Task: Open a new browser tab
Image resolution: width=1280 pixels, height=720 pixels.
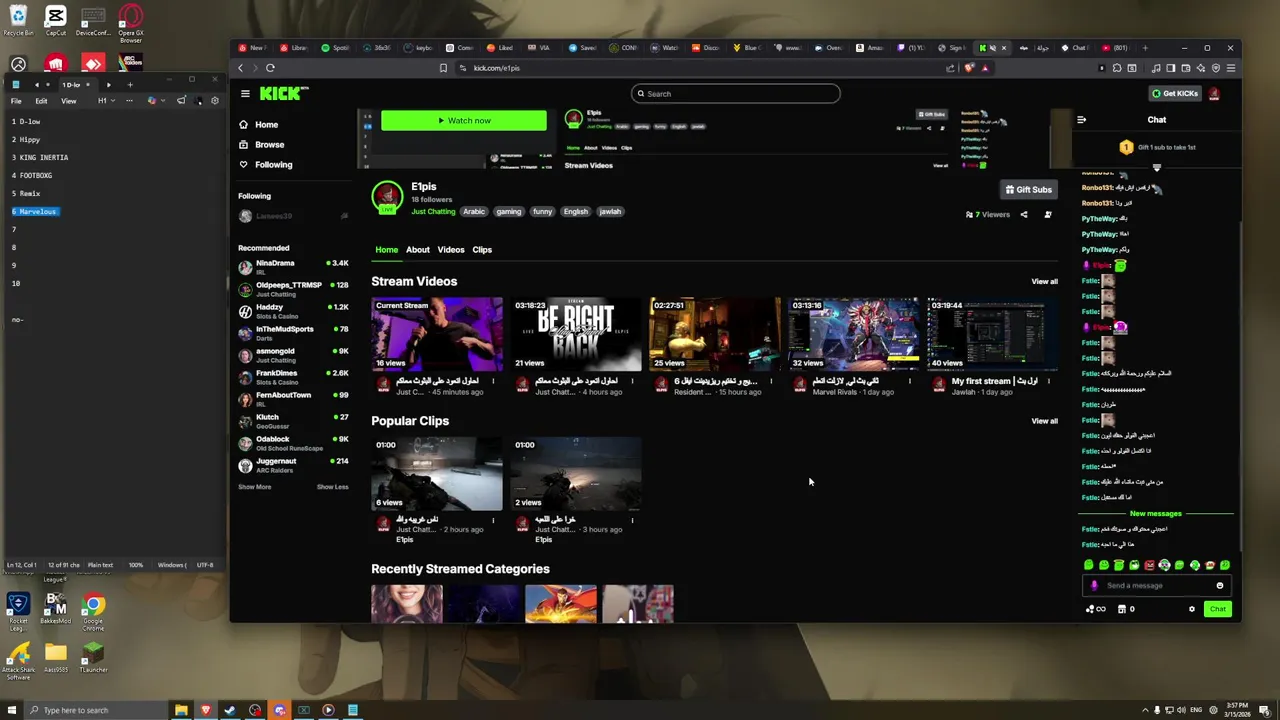Action: tap(1145, 48)
